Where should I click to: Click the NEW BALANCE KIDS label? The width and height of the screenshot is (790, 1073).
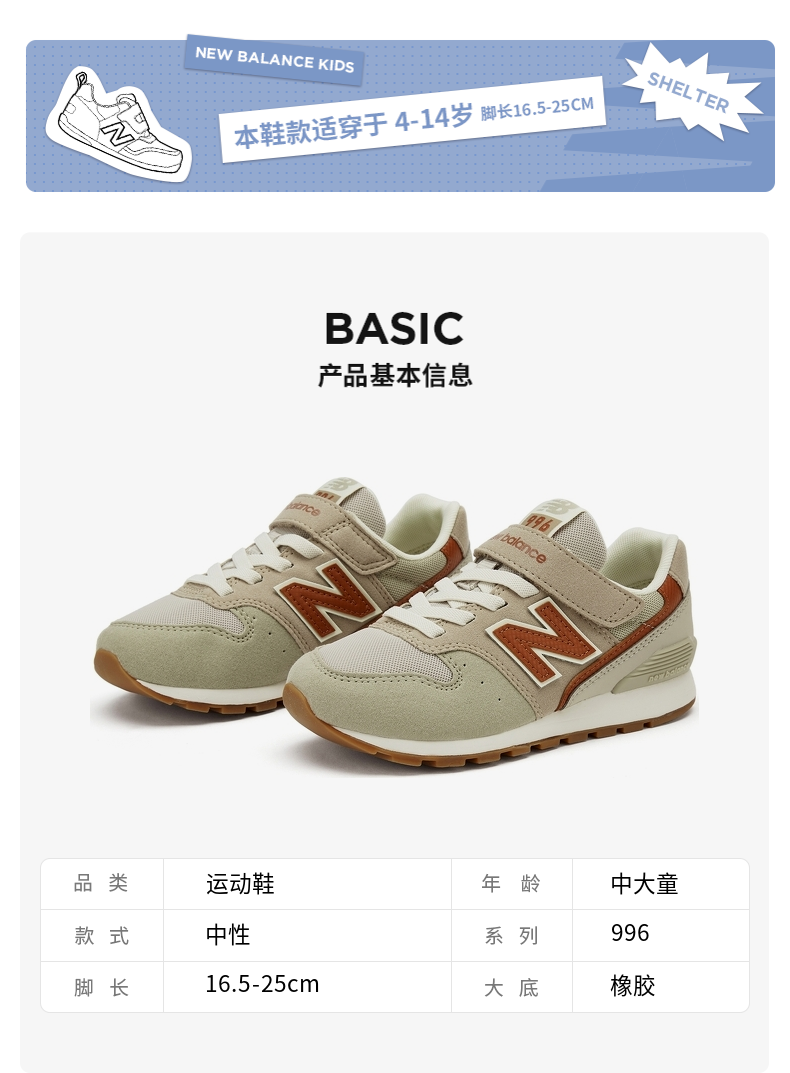click(275, 60)
